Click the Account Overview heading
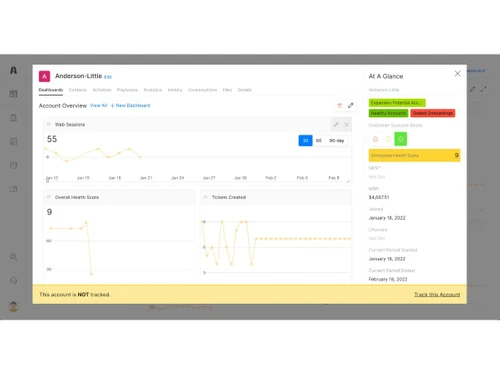The height and width of the screenshot is (375, 500). pos(63,106)
